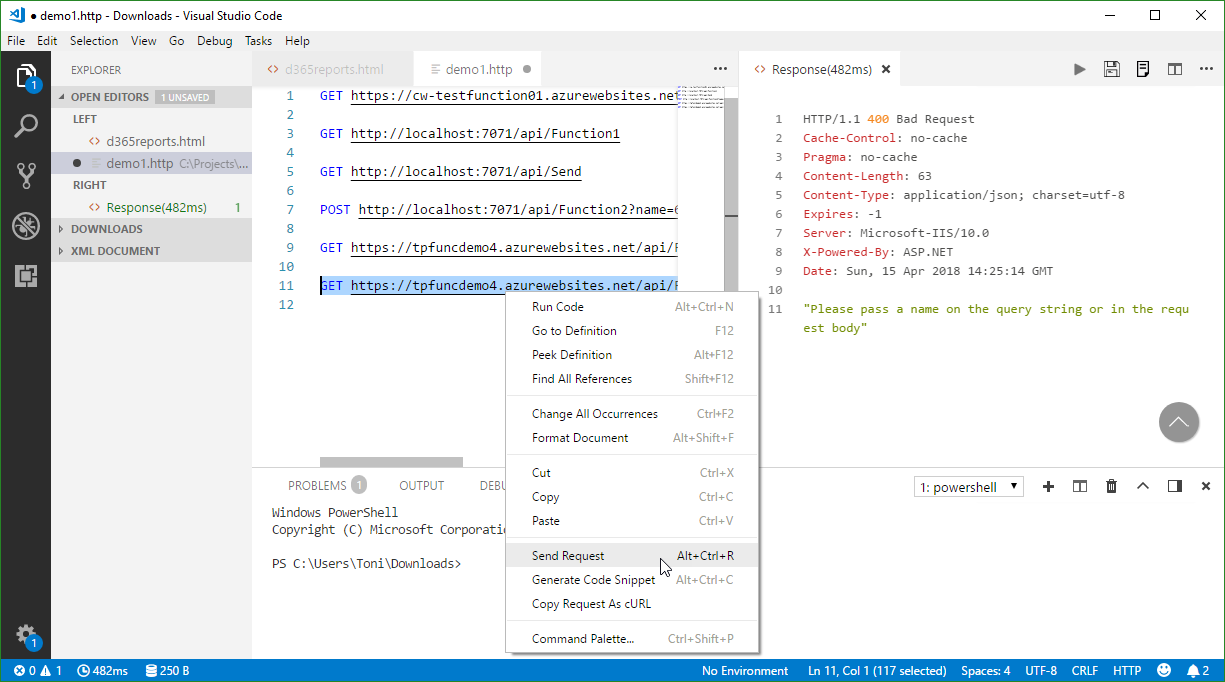This screenshot has height=682, width=1225.
Task: Maximize the panel with the up chevron
Action: pos(1143,486)
